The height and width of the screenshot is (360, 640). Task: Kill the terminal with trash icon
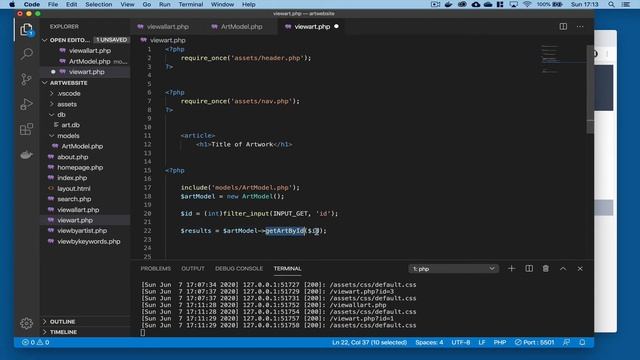click(546, 269)
